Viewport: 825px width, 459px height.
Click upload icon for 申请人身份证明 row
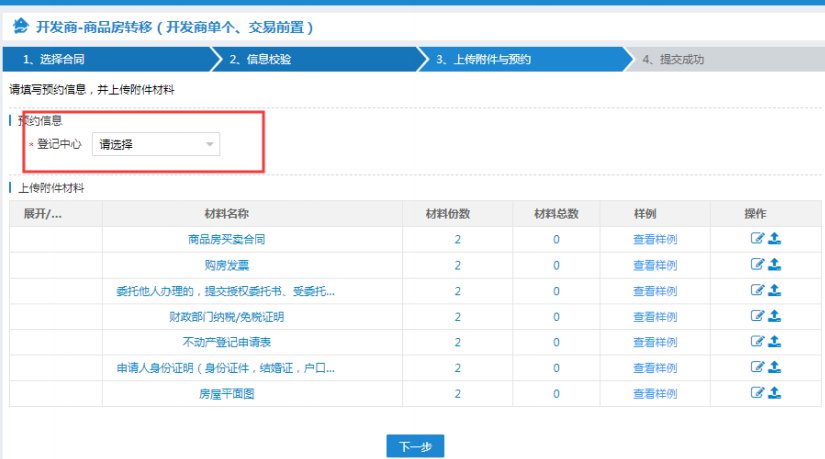[x=774, y=367]
